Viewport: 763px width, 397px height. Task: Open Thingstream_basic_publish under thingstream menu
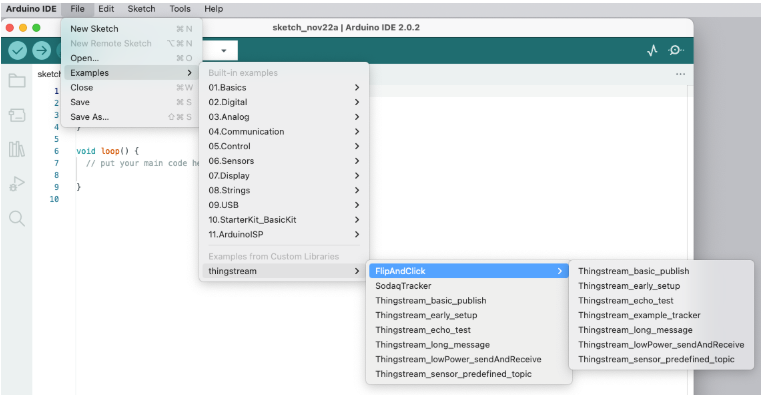[x=469, y=301]
